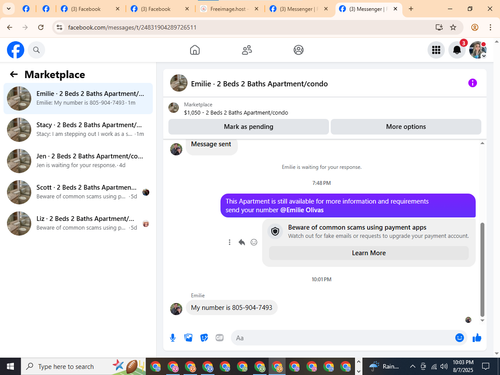Click the chat scroll up arrow

482,143
